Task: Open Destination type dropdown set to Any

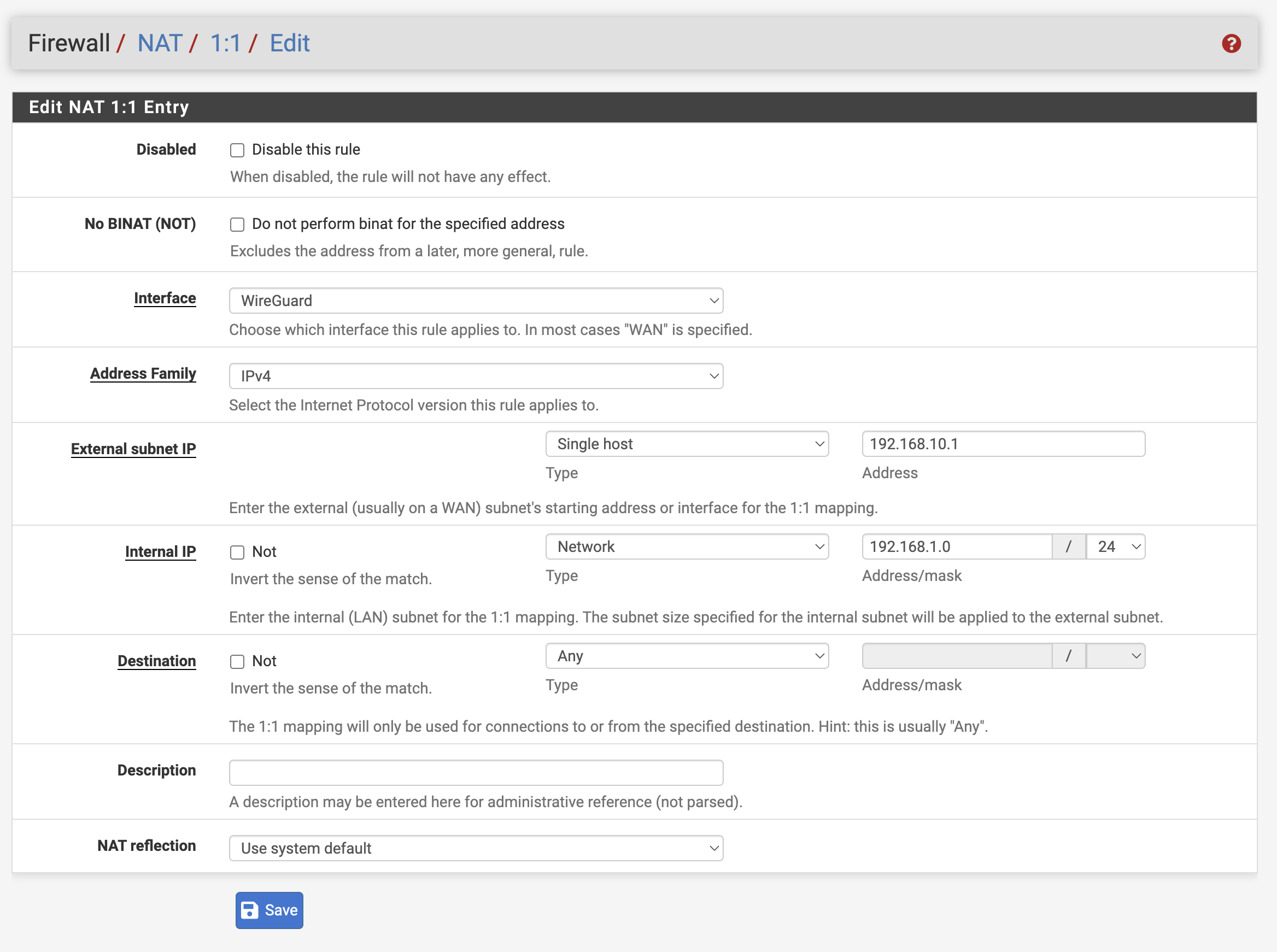Action: 687,656
